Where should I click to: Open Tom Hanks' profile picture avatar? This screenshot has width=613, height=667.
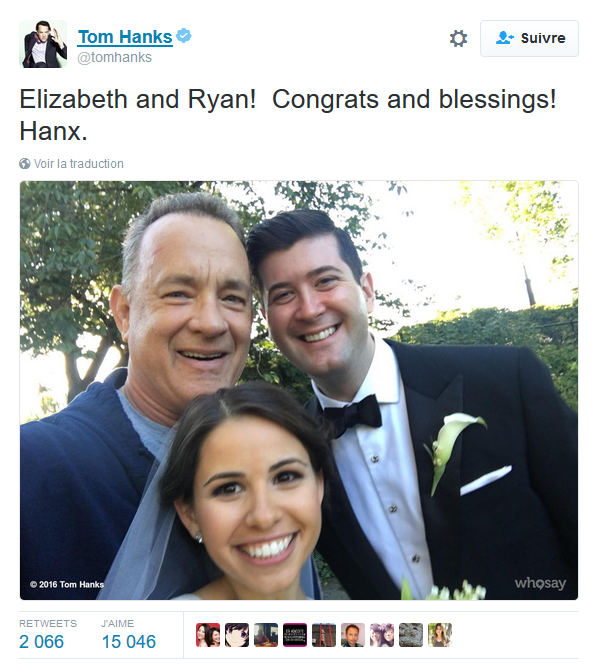click(x=42, y=44)
